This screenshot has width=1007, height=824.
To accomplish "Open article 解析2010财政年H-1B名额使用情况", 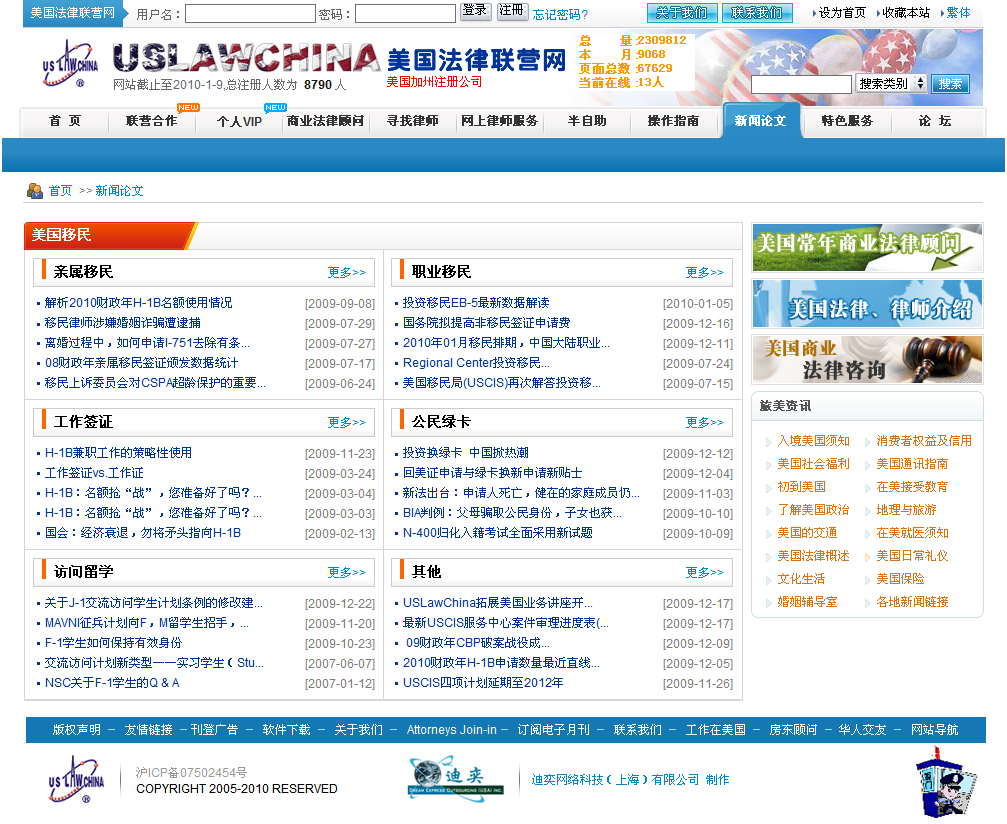I will point(139,302).
